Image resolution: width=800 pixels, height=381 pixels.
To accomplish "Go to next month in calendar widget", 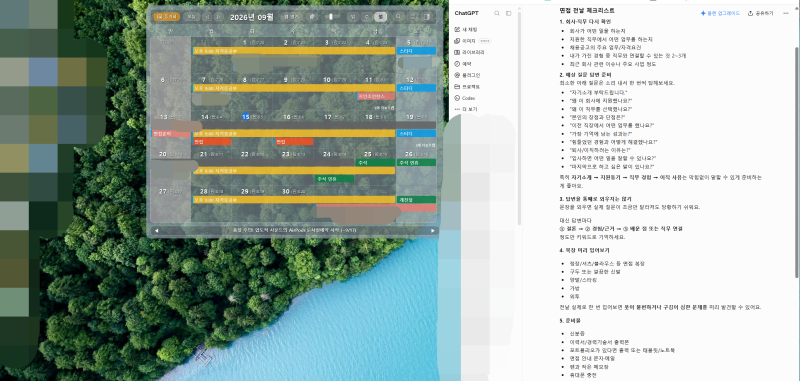I will [219, 17].
